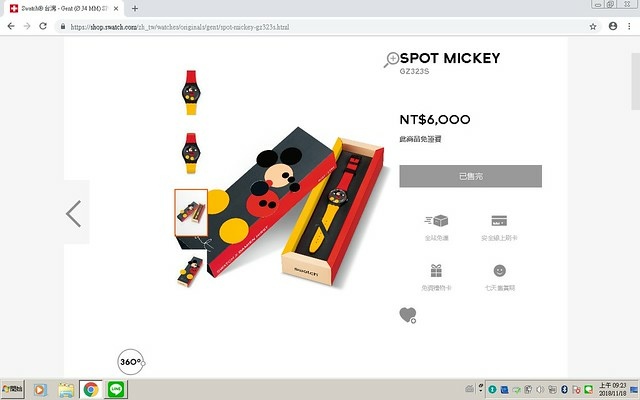Click the seven-day return smiley icon

(x=500, y=271)
